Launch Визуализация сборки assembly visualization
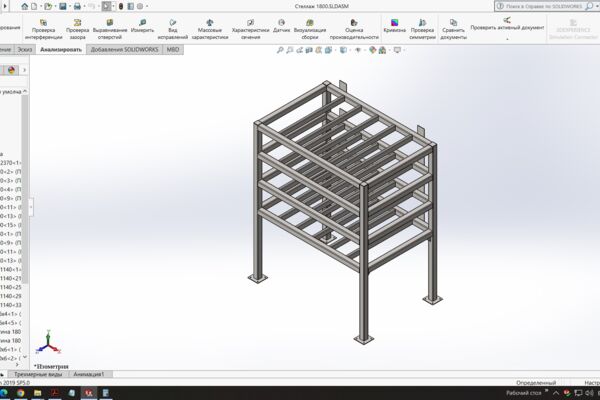Image resolution: width=600 pixels, height=400 pixels. point(310,29)
